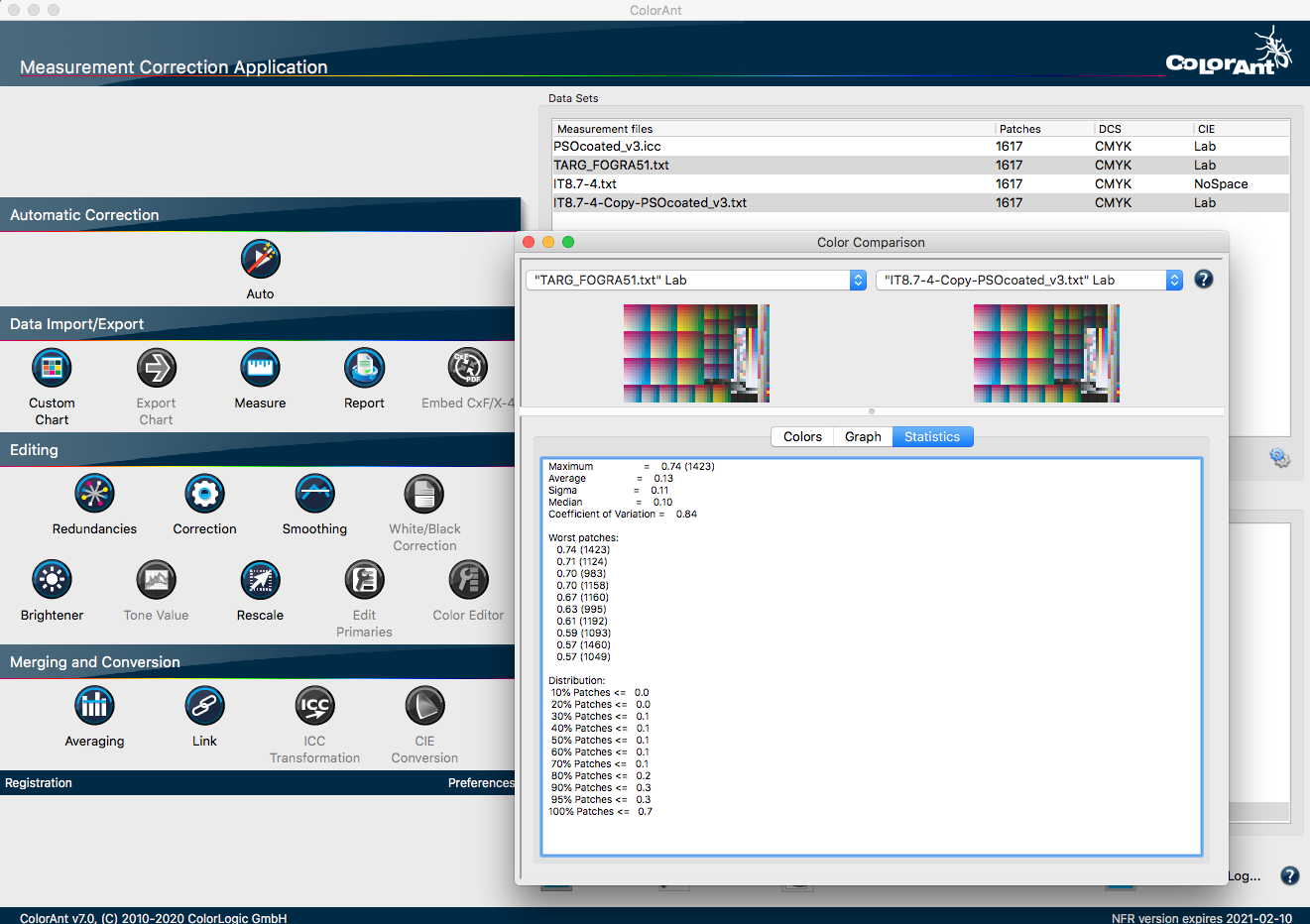Image resolution: width=1310 pixels, height=924 pixels.
Task: Click the Median statistic line
Action: [x=611, y=503]
